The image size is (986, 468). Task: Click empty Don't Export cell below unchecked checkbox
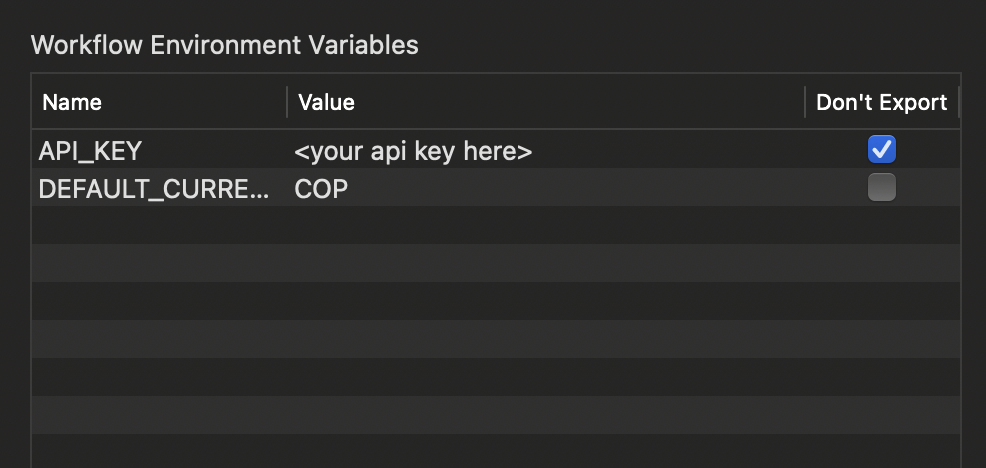click(x=882, y=225)
